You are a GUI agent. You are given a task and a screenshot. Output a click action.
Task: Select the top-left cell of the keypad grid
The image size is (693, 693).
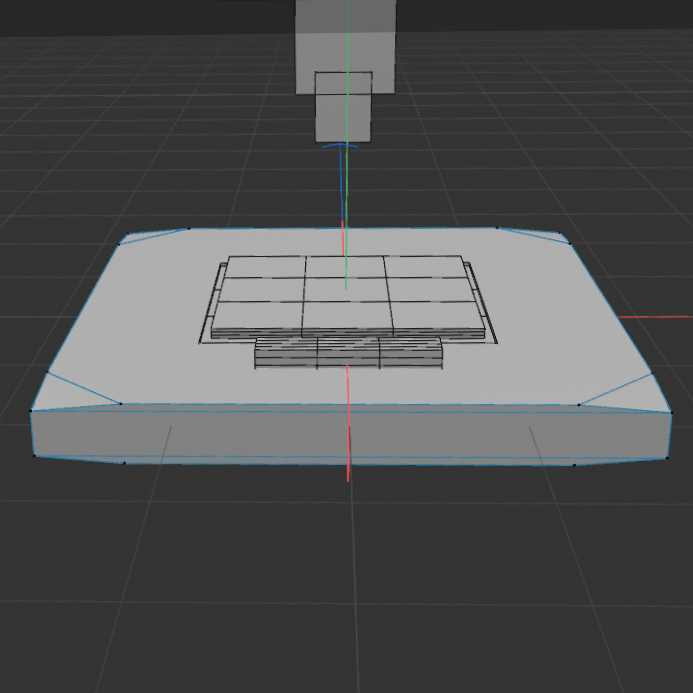tap(265, 266)
